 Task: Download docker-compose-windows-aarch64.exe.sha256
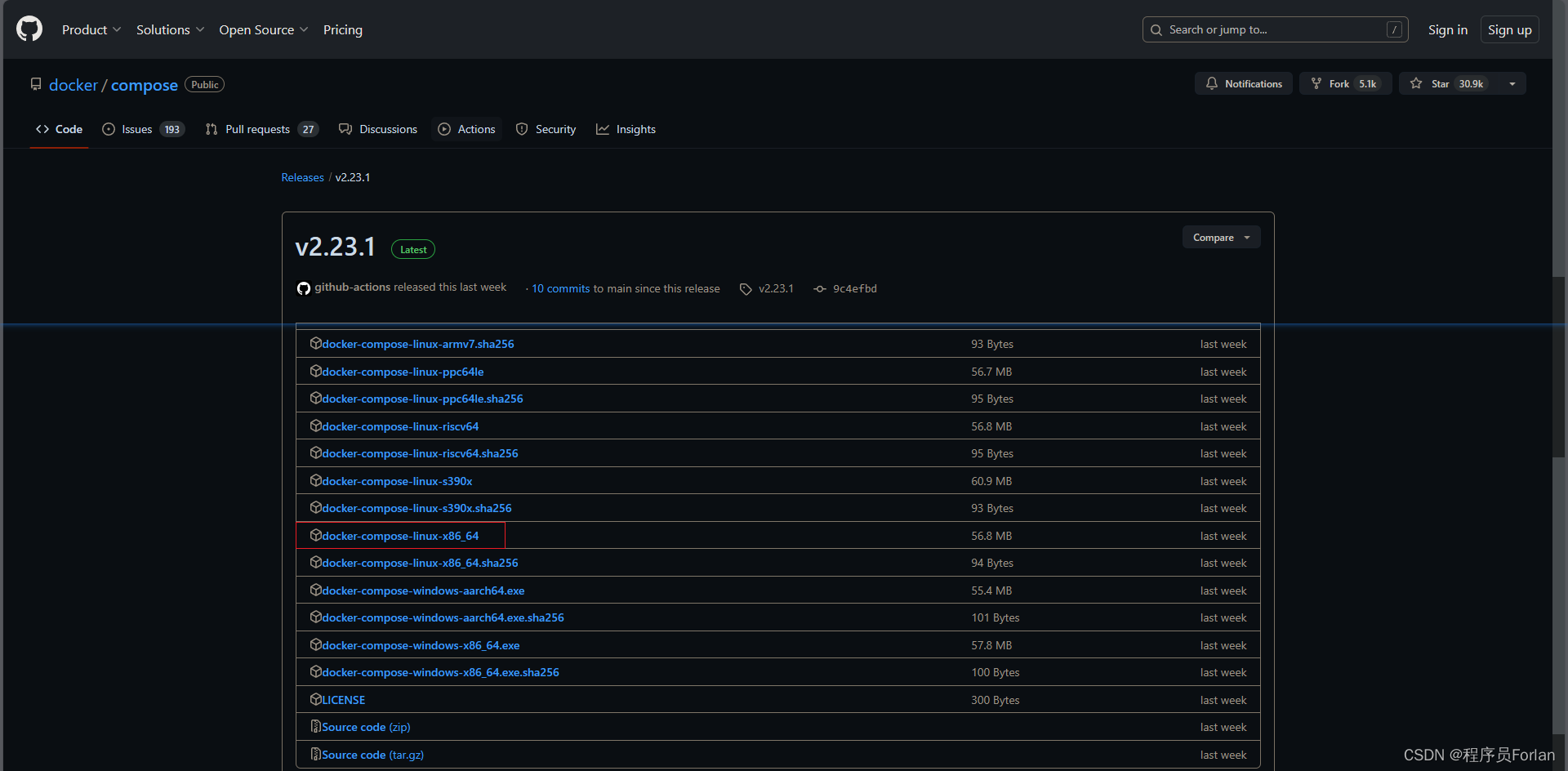point(443,617)
